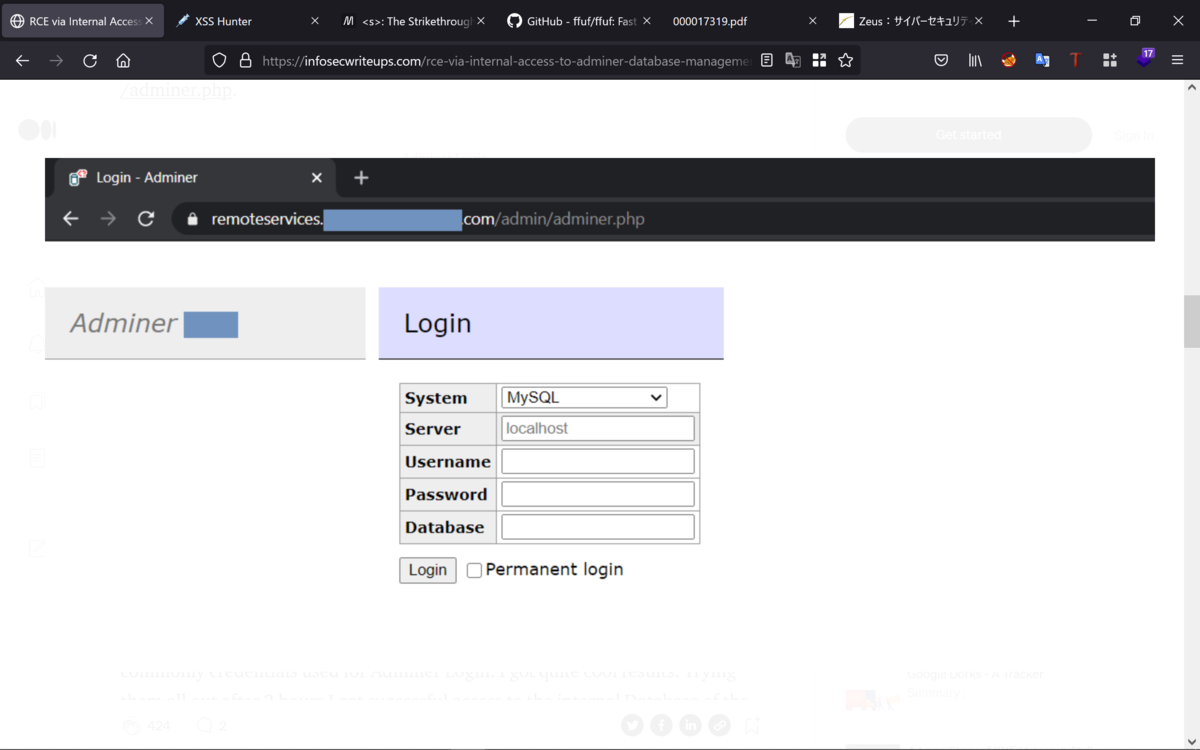Click the QR grid icon in the address bar
The height and width of the screenshot is (750, 1200).
[819, 61]
